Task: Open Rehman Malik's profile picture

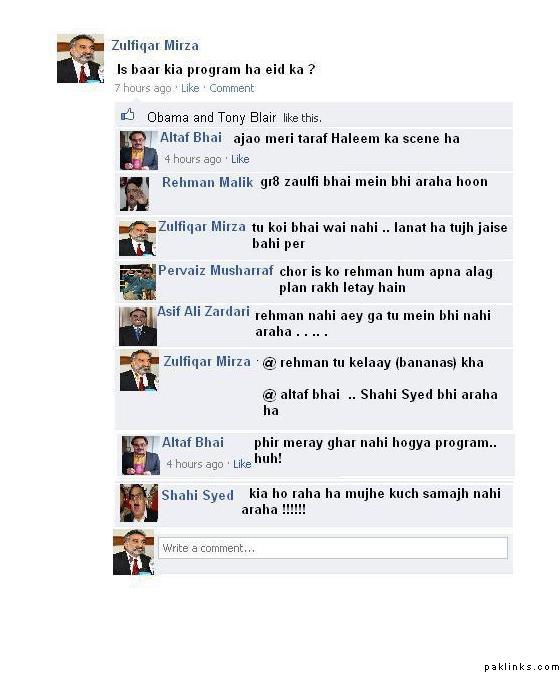Action: pos(134,194)
